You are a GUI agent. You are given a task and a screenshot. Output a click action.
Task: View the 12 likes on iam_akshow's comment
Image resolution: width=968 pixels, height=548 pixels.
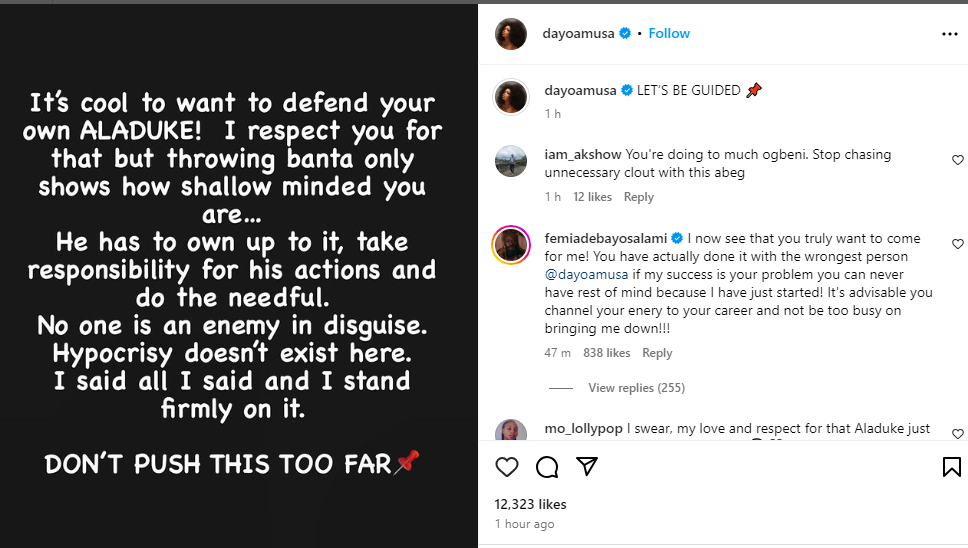coord(592,197)
